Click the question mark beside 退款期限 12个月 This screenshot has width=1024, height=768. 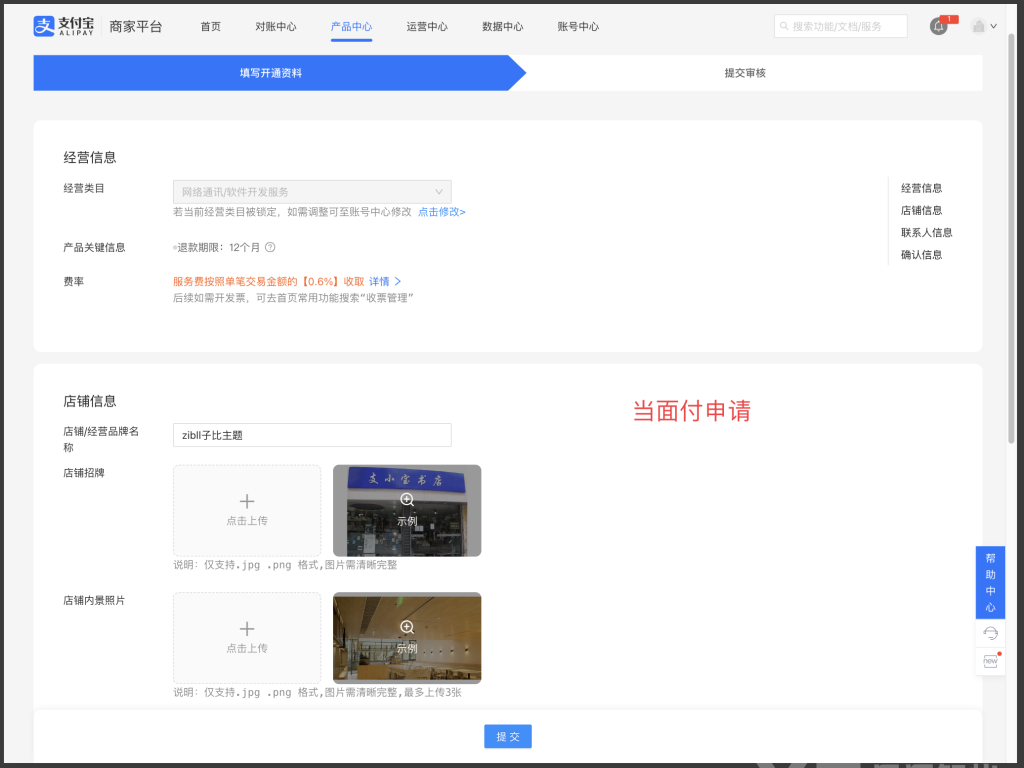269,247
